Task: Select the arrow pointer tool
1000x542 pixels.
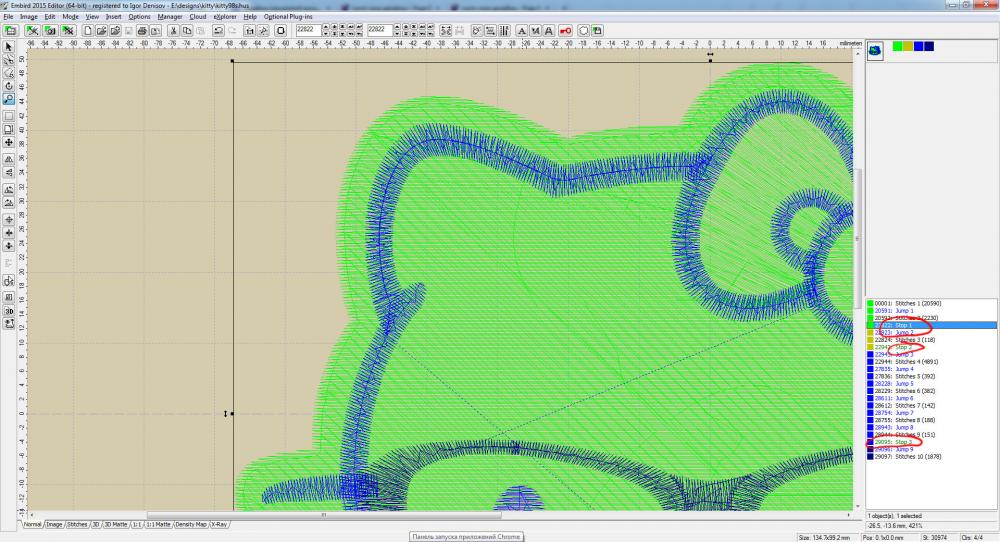Action: tap(8, 47)
